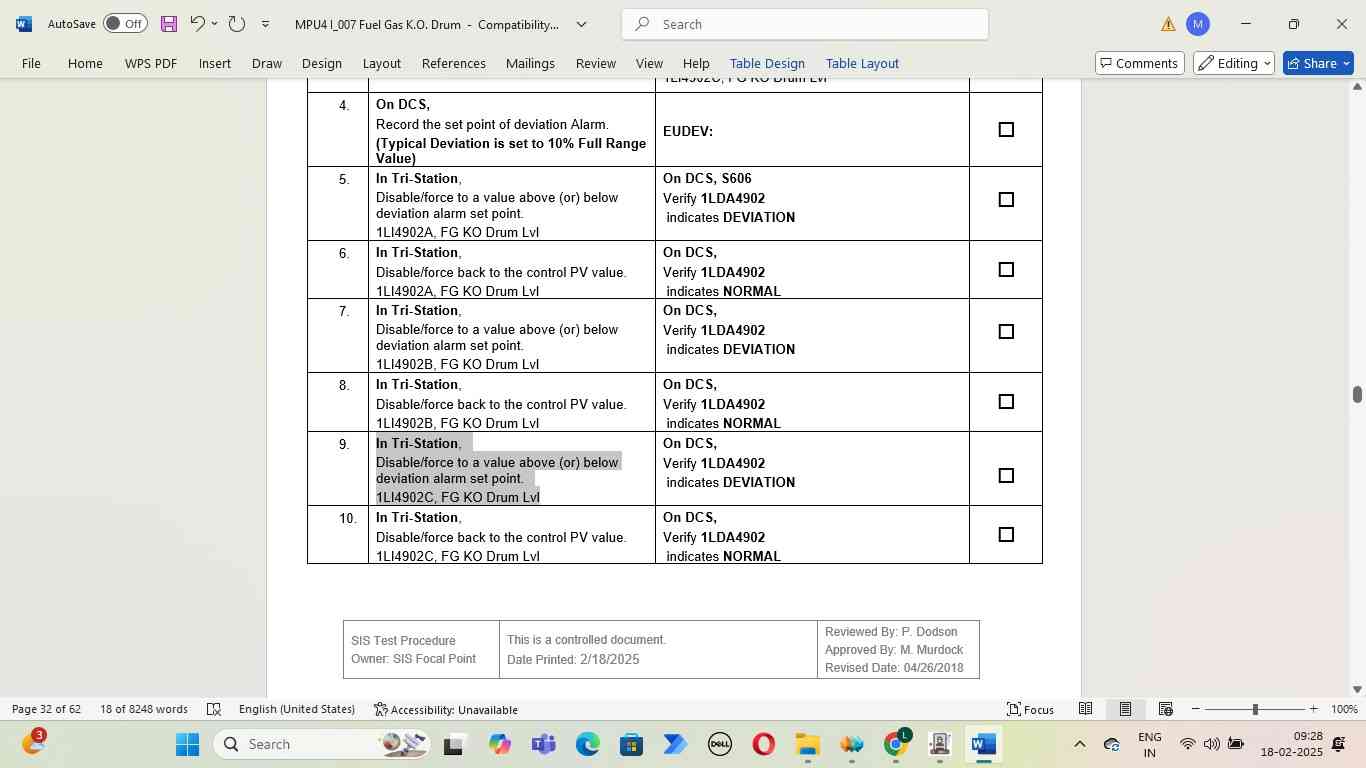Open Microsoft Edge from taskbar
The width and height of the screenshot is (1366, 768).
[x=587, y=744]
